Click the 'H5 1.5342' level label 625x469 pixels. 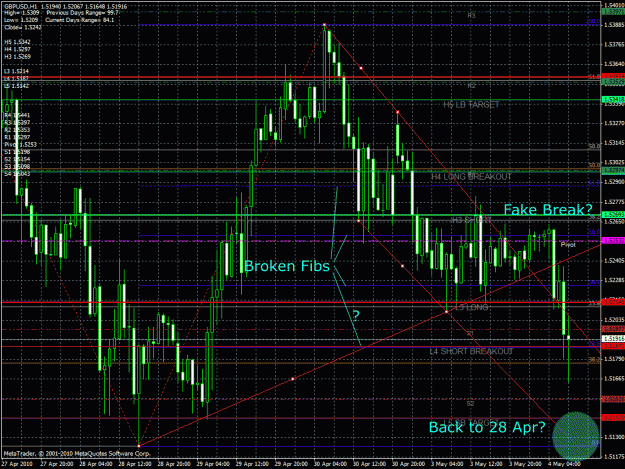tap(17, 42)
